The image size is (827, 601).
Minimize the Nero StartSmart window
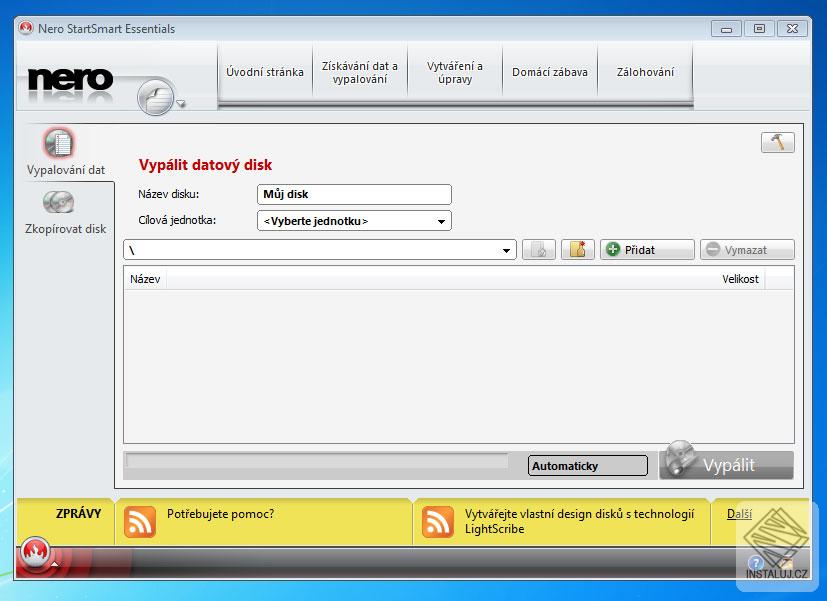click(x=726, y=29)
